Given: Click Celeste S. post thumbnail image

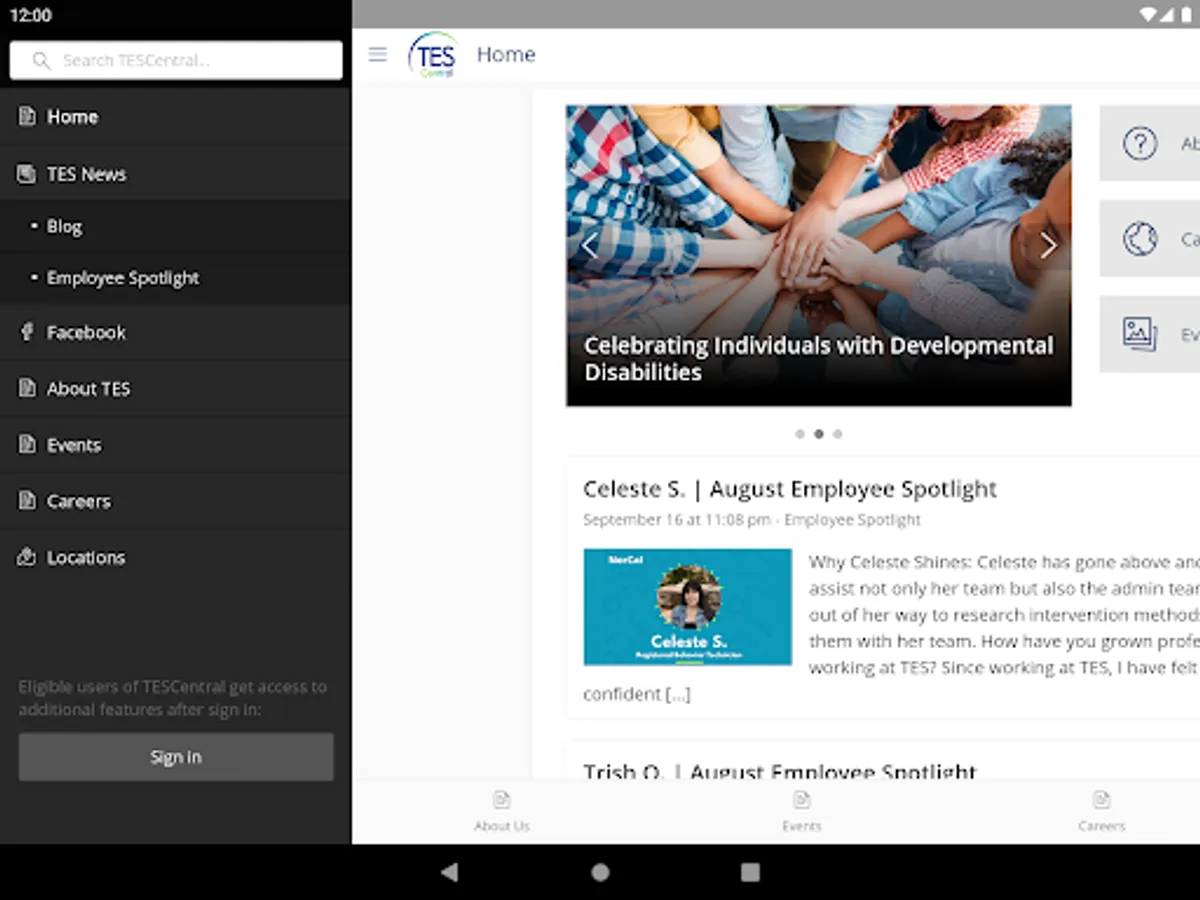Looking at the screenshot, I should click(x=687, y=607).
